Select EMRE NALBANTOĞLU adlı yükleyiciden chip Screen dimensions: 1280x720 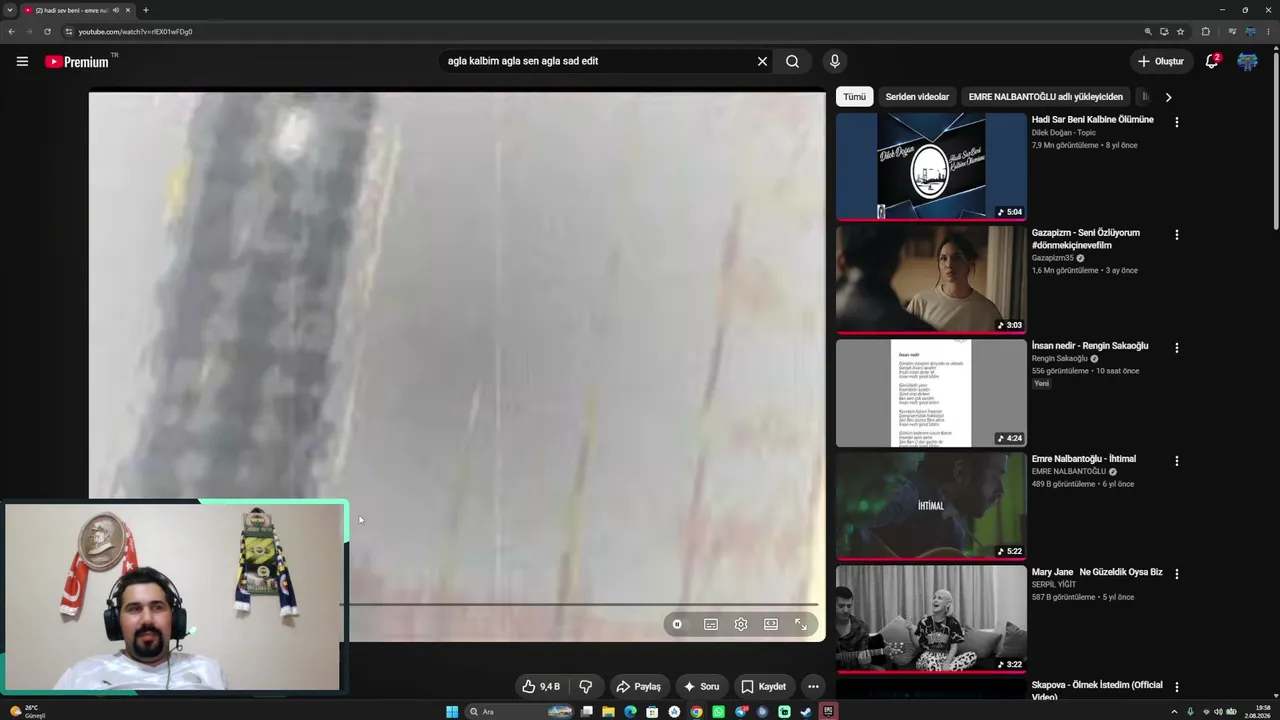pyautogui.click(x=1046, y=97)
